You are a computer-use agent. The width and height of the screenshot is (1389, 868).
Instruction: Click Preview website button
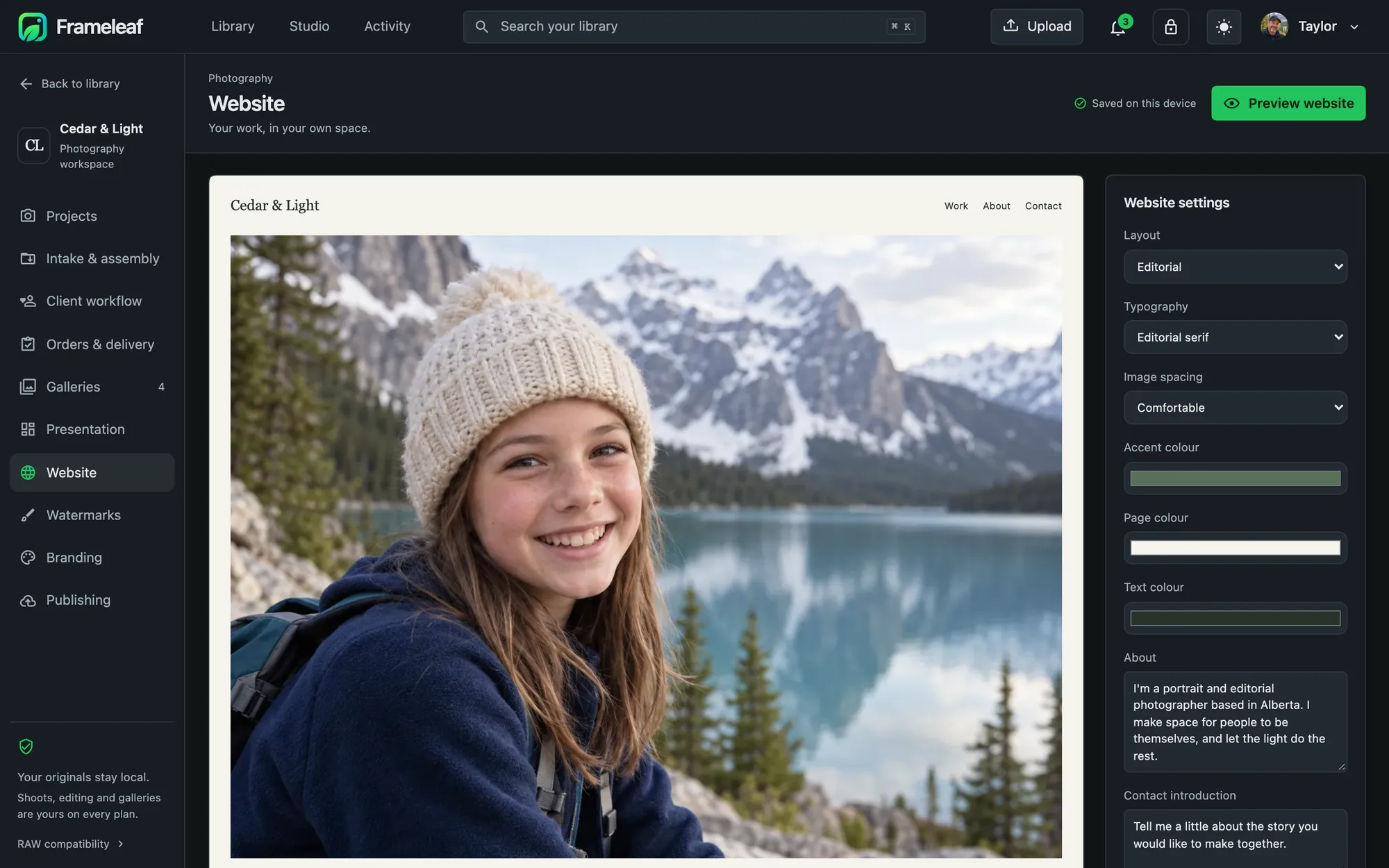click(x=1288, y=103)
